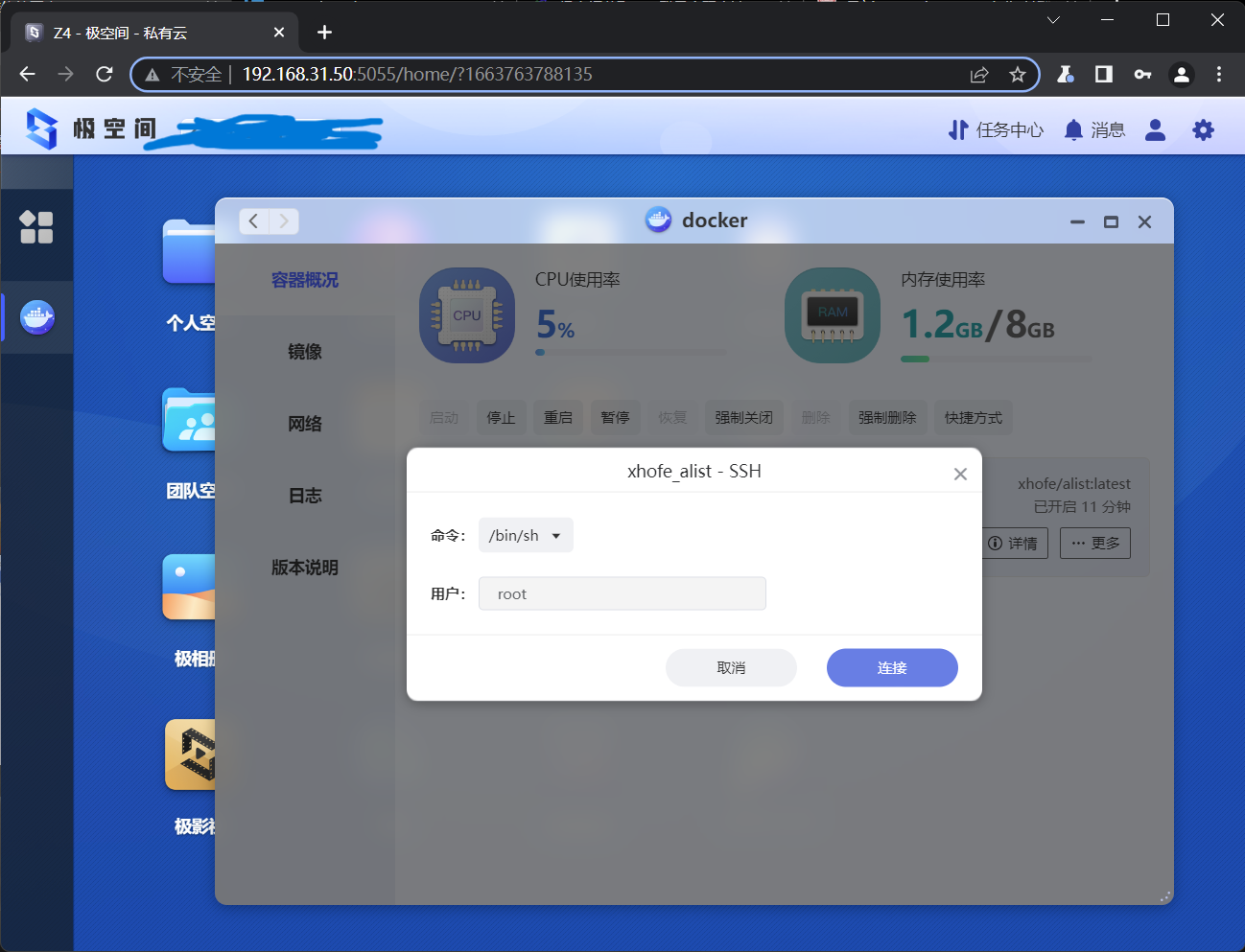
Task: Go forward in docker window navigation
Action: [284, 221]
